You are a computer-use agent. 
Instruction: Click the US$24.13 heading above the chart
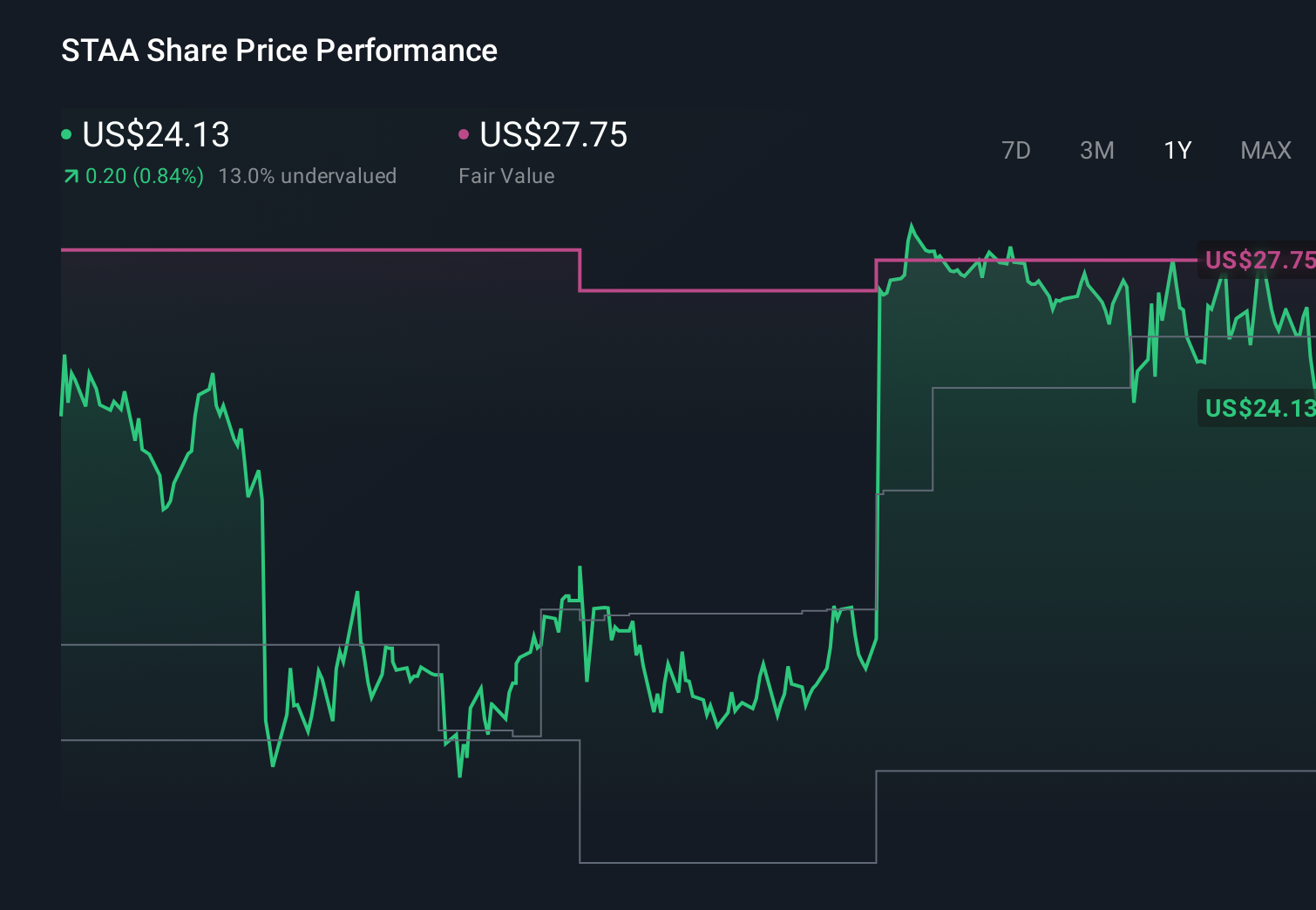point(155,134)
